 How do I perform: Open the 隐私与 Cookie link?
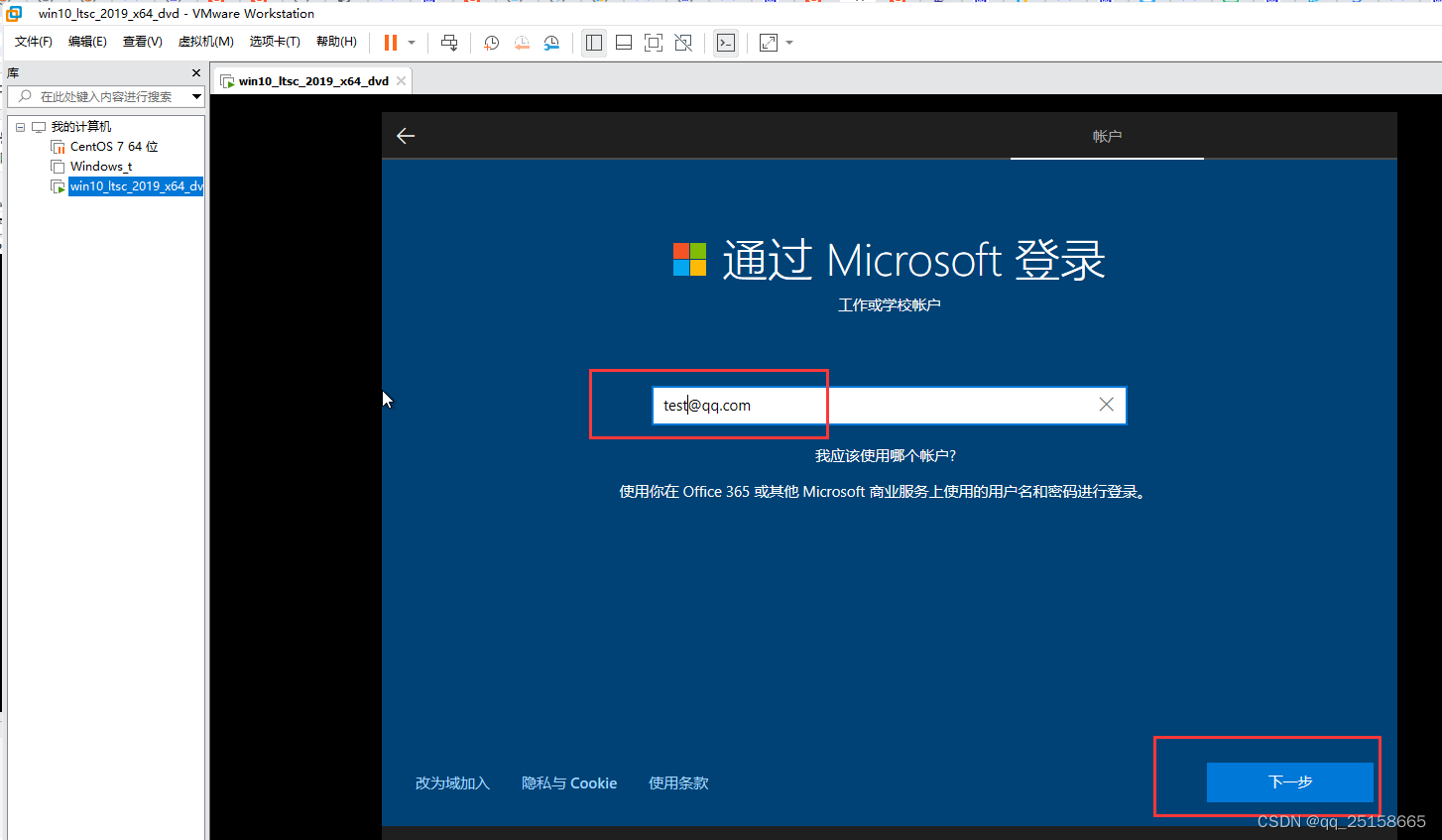[569, 783]
